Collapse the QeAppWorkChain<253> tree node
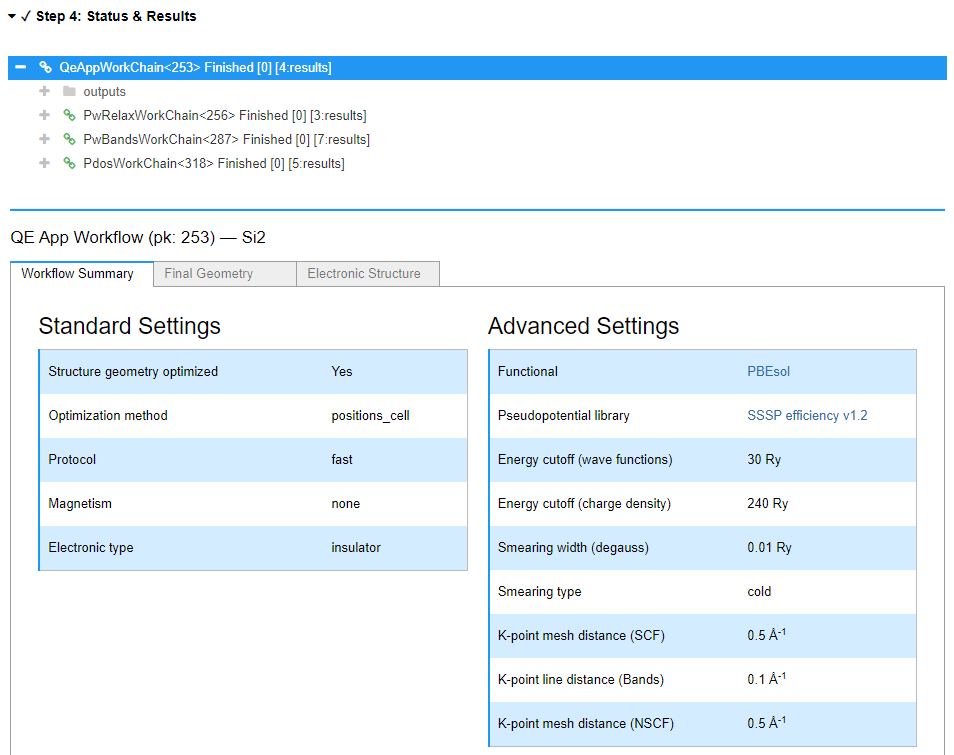The height and width of the screenshot is (755, 954). [21, 67]
